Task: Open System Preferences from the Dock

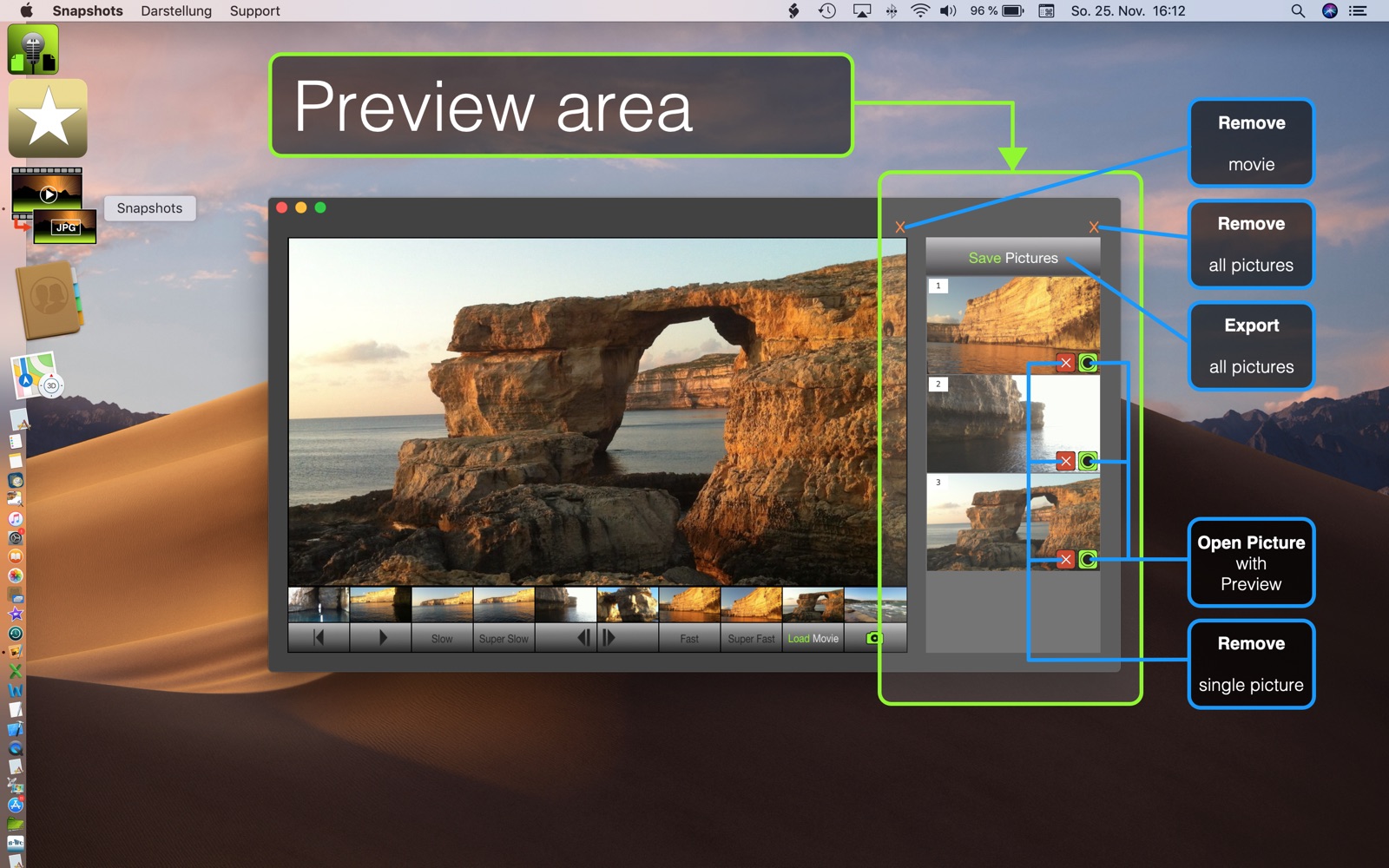Action: [x=16, y=537]
